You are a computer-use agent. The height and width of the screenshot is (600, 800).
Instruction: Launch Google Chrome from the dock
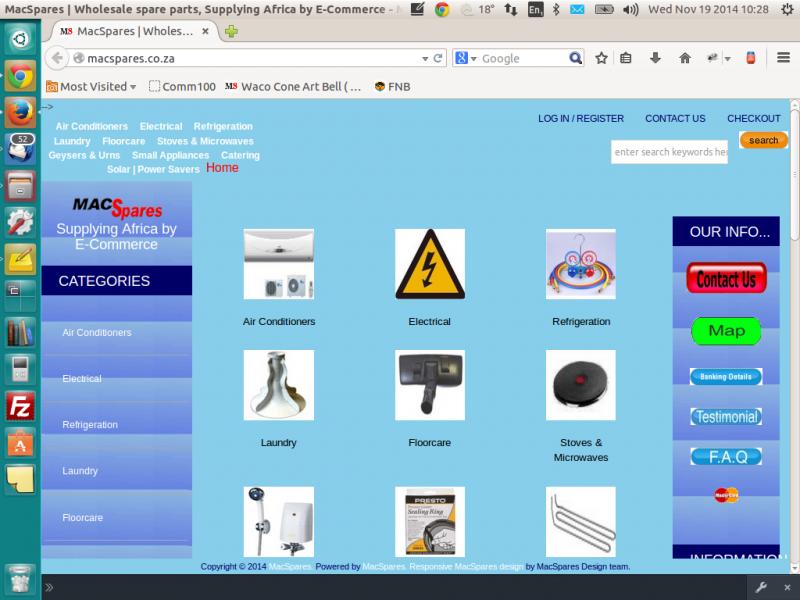(20, 77)
